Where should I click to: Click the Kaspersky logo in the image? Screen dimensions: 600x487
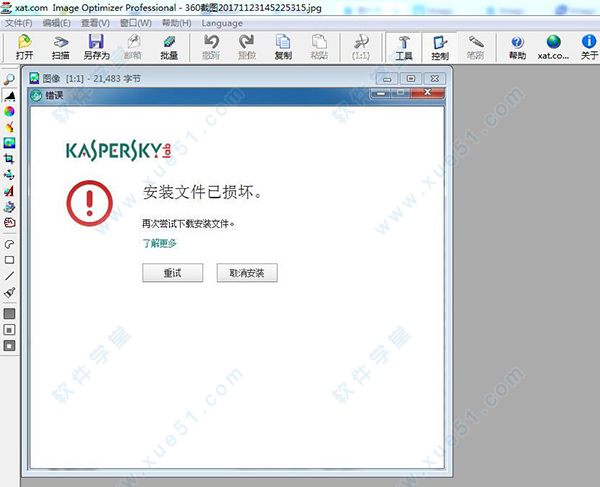point(118,150)
